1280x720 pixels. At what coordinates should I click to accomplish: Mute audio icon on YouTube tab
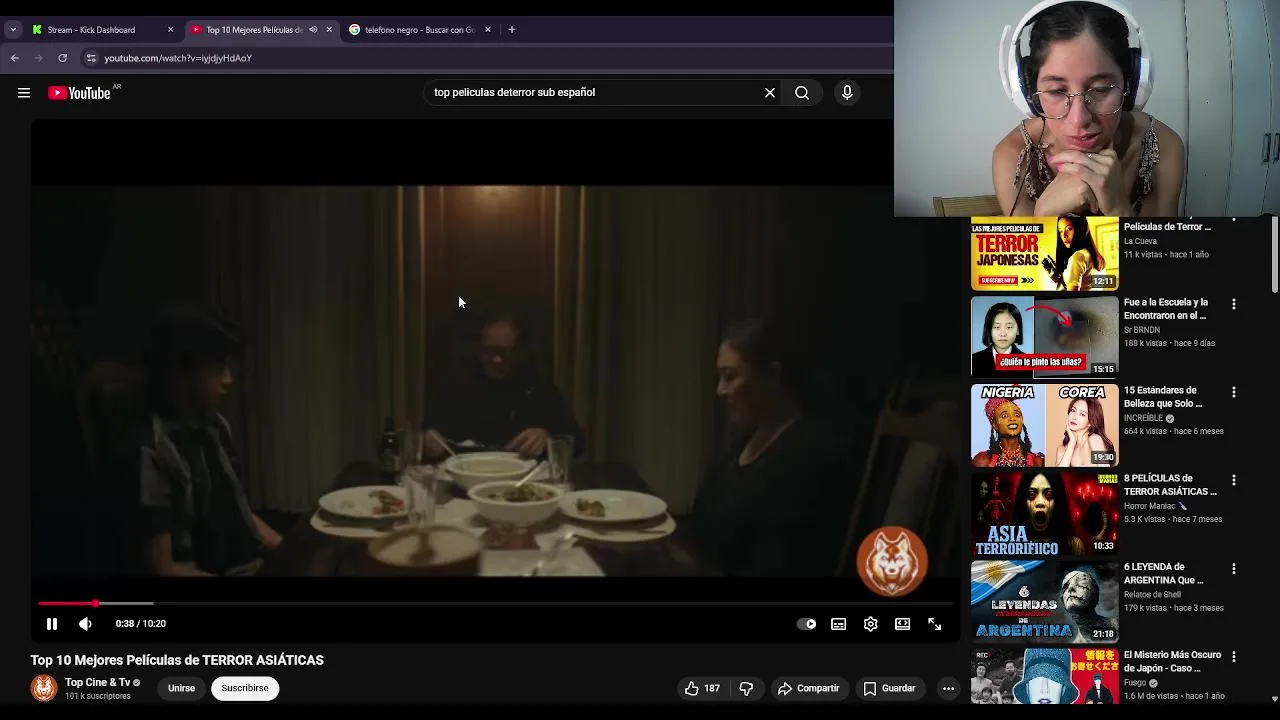click(313, 30)
